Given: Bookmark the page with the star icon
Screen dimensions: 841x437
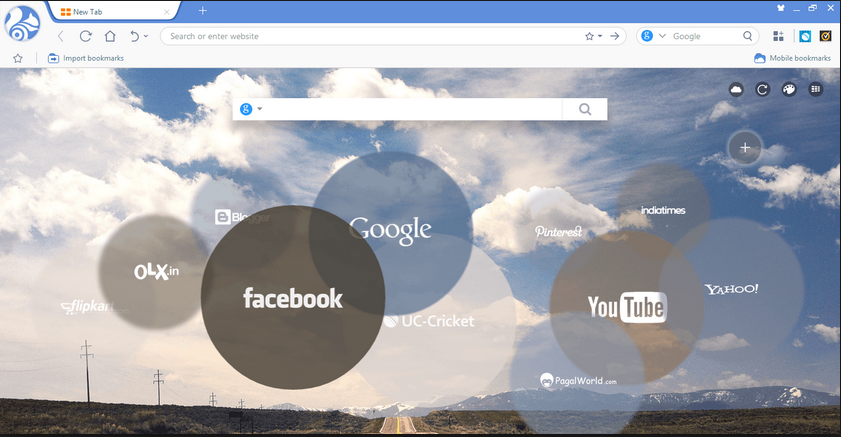Looking at the screenshot, I should pyautogui.click(x=589, y=36).
